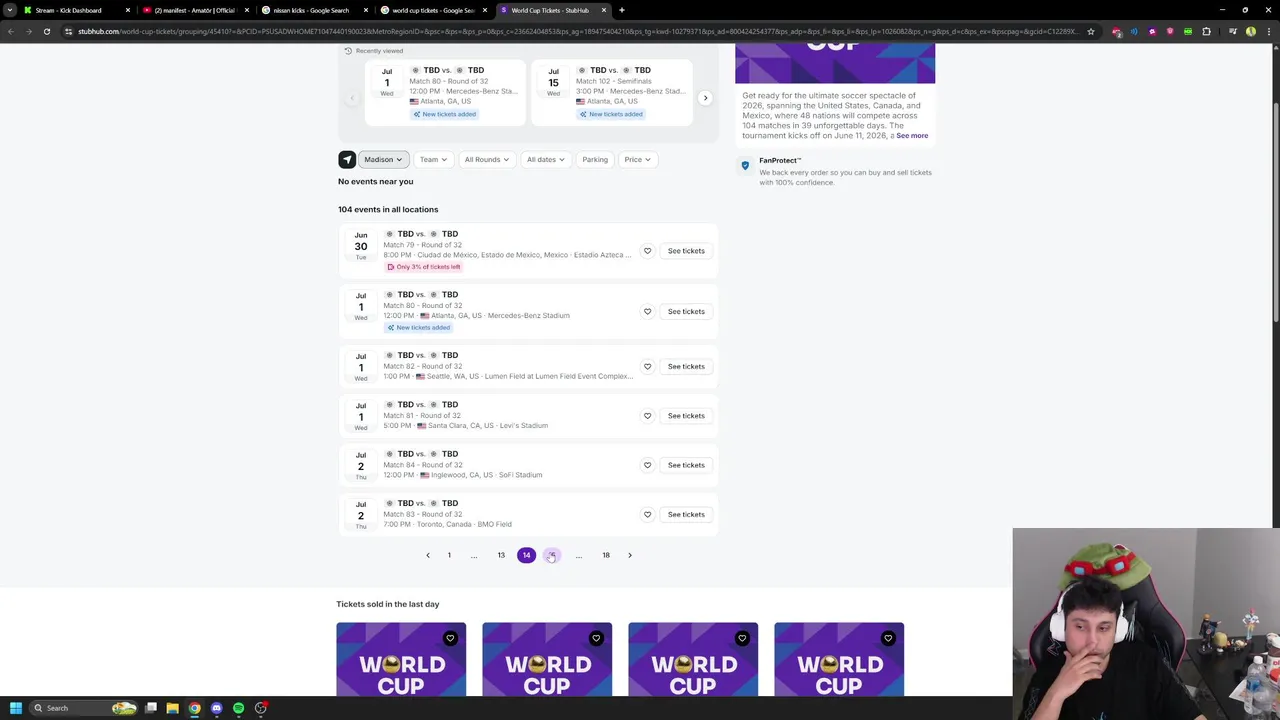Close the nissan kicks Google Search tab
The height and width of the screenshot is (720, 1280).
[x=365, y=10]
